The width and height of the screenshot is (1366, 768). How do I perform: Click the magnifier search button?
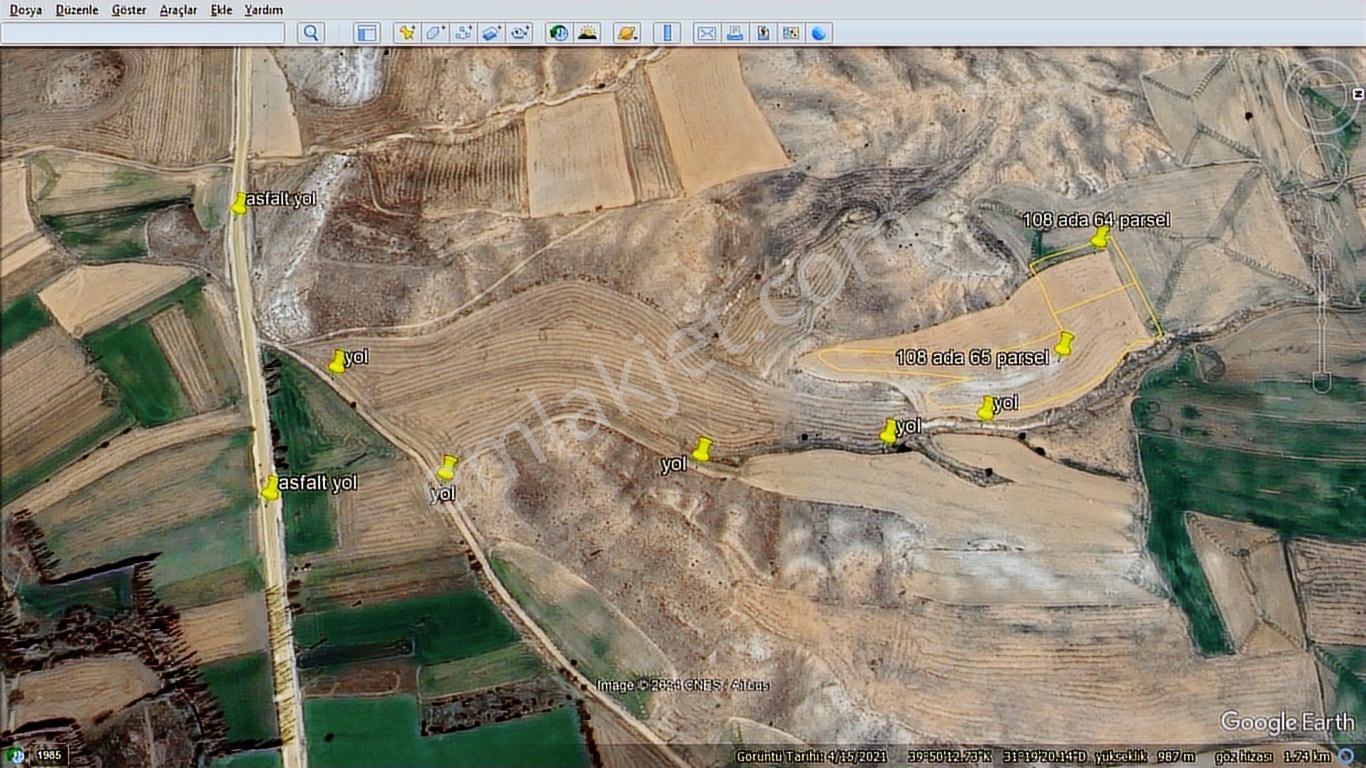tap(311, 33)
